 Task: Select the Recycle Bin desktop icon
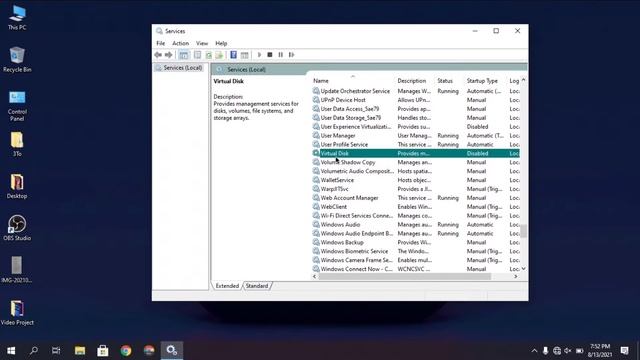click(17, 60)
